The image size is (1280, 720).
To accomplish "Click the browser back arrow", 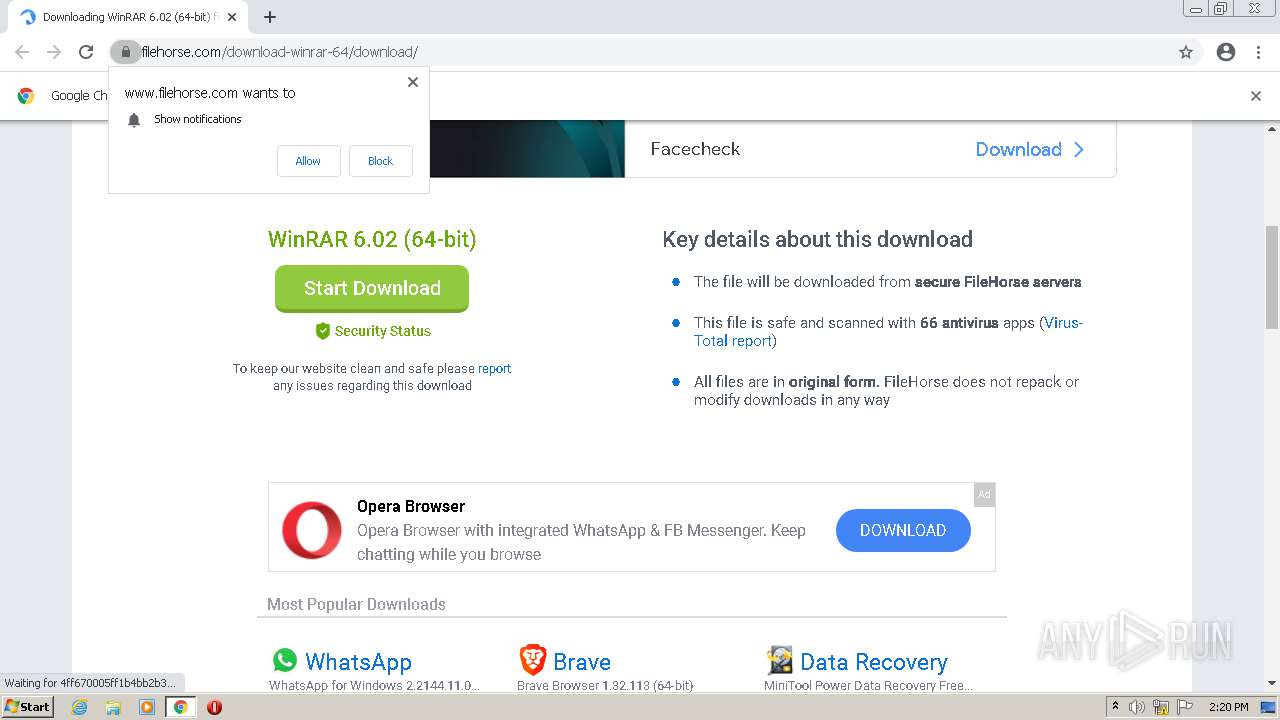I will click(22, 52).
